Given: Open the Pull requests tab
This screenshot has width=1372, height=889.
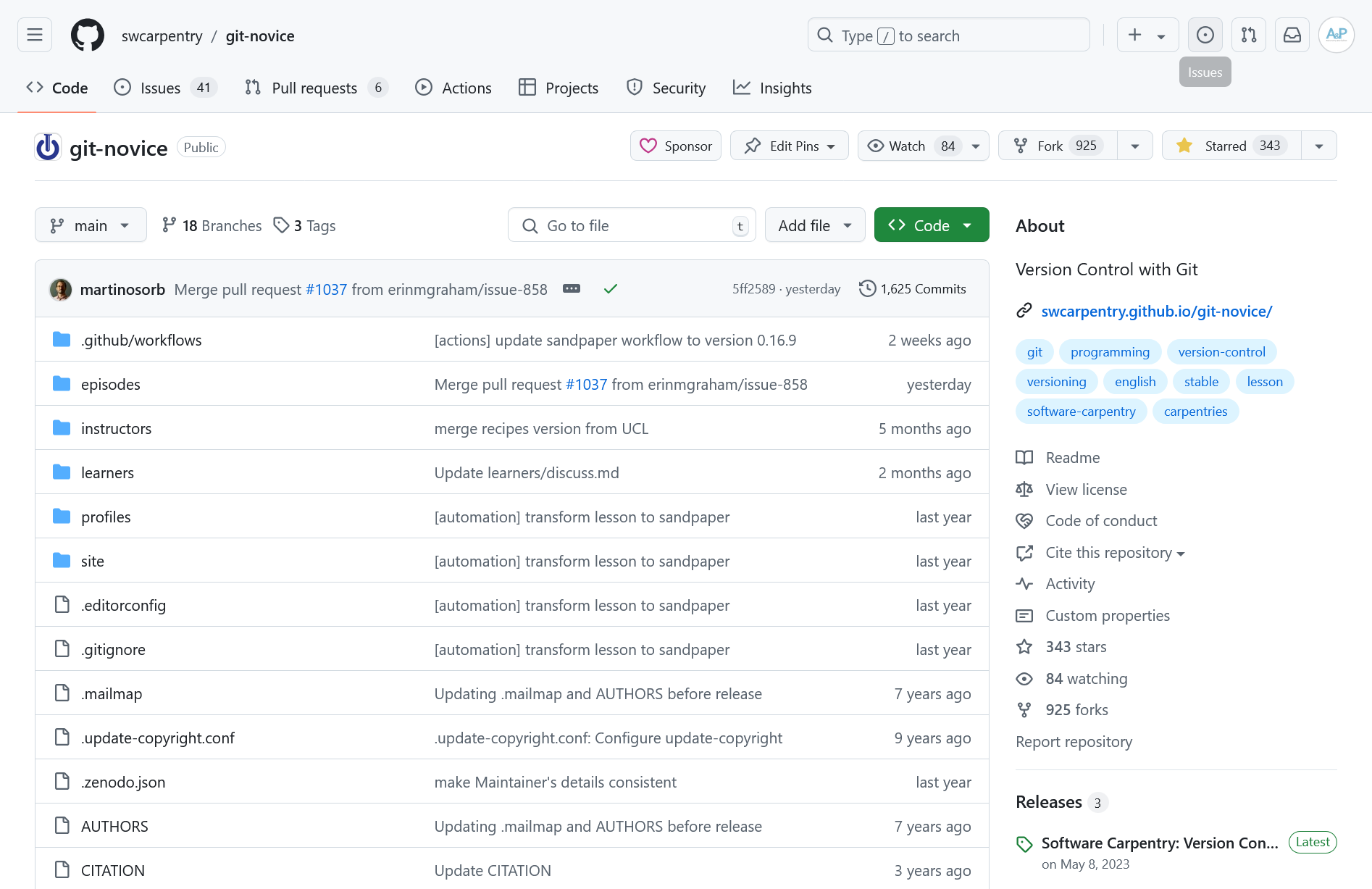Looking at the screenshot, I should coord(316,88).
